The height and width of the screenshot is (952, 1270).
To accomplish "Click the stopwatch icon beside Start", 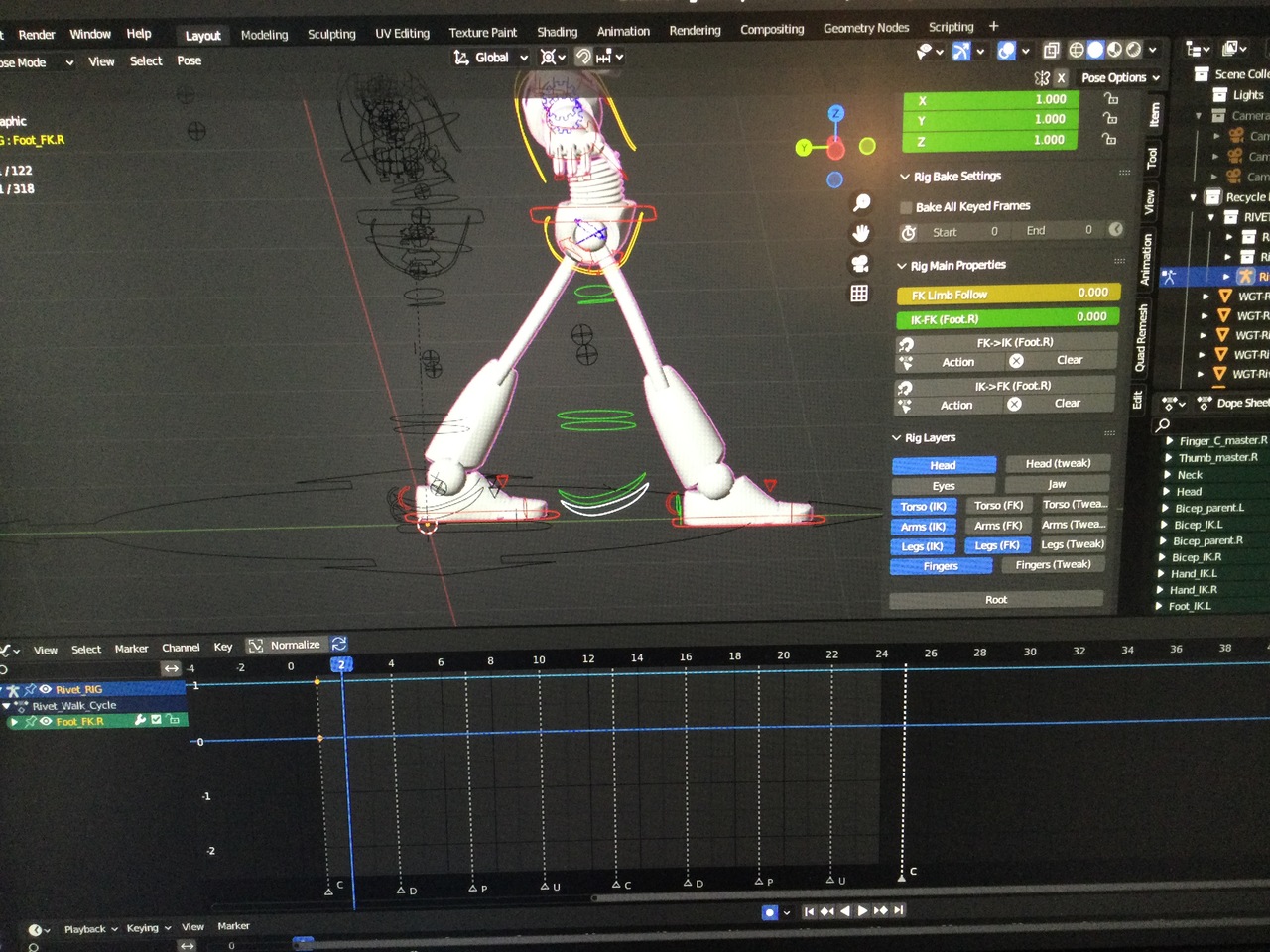I will (908, 232).
